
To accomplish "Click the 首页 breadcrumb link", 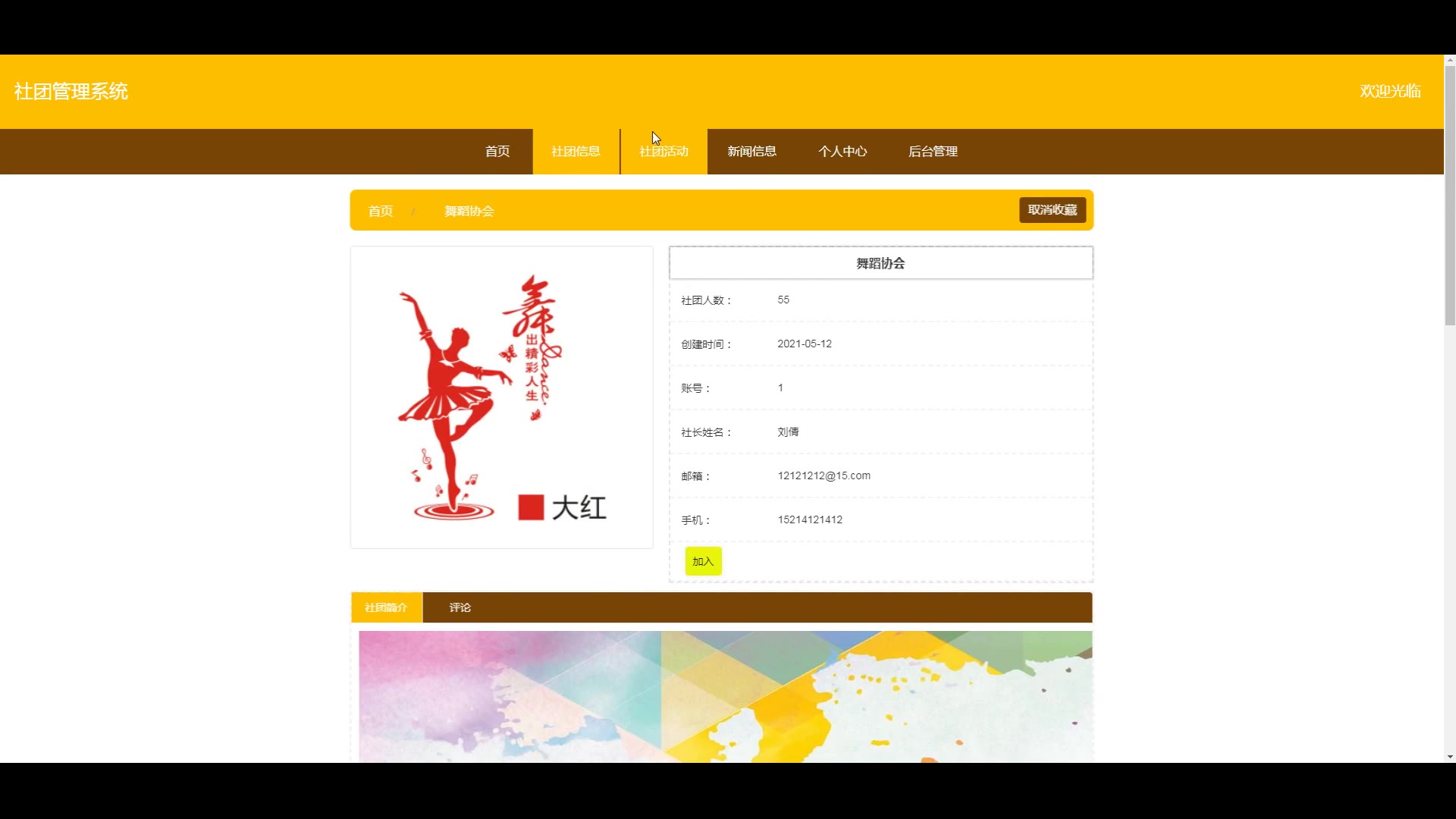I will pyautogui.click(x=381, y=212).
